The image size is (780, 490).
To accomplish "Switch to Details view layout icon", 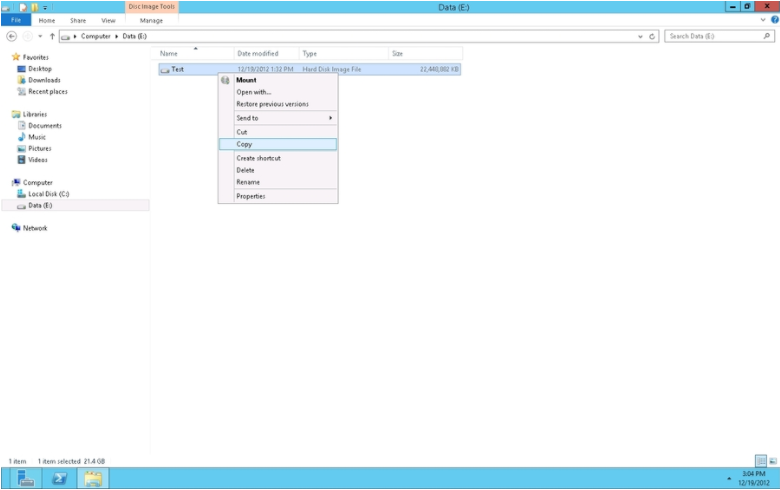I will (761, 461).
